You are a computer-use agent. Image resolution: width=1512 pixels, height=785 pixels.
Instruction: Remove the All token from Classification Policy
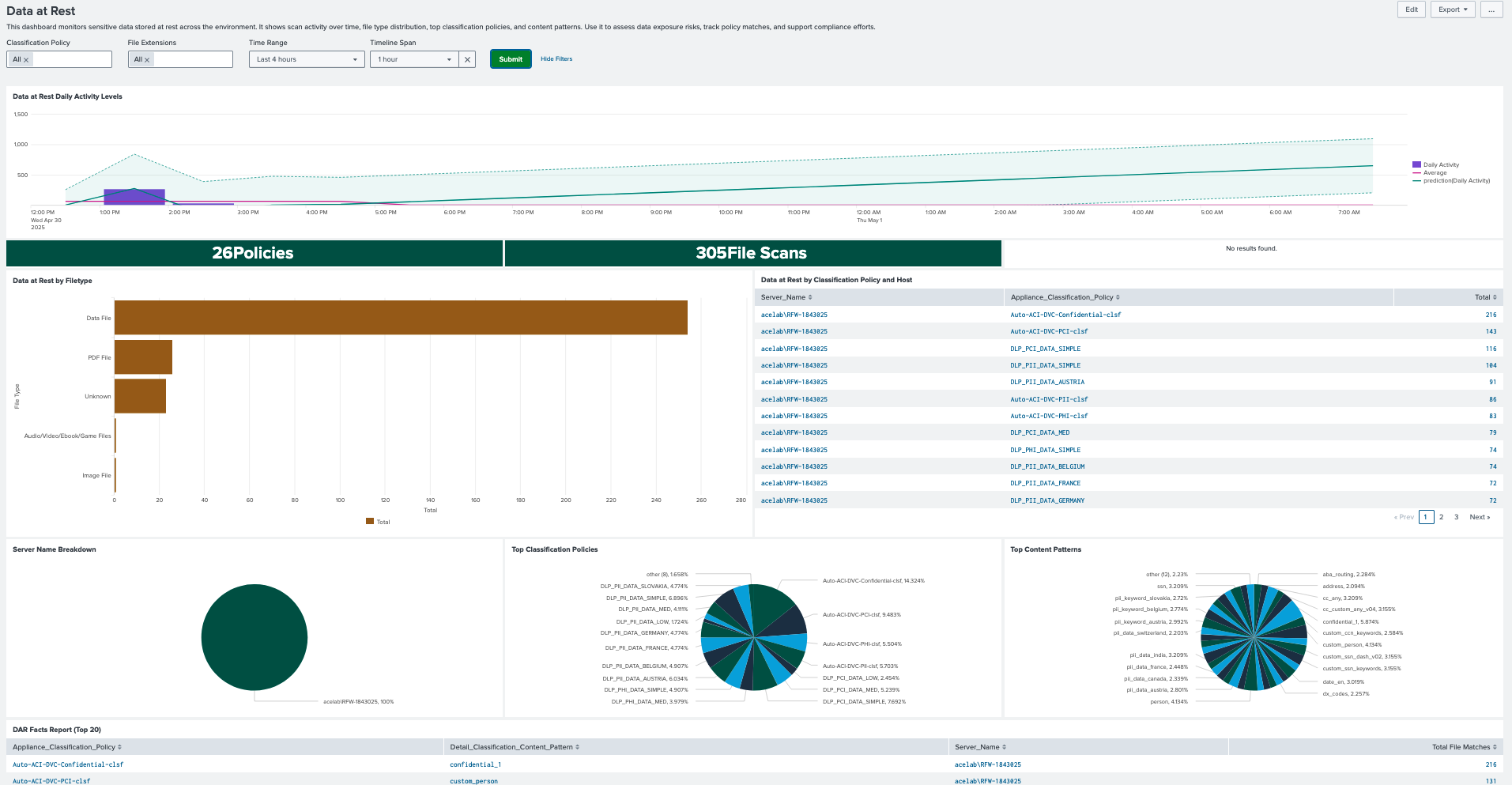26,60
